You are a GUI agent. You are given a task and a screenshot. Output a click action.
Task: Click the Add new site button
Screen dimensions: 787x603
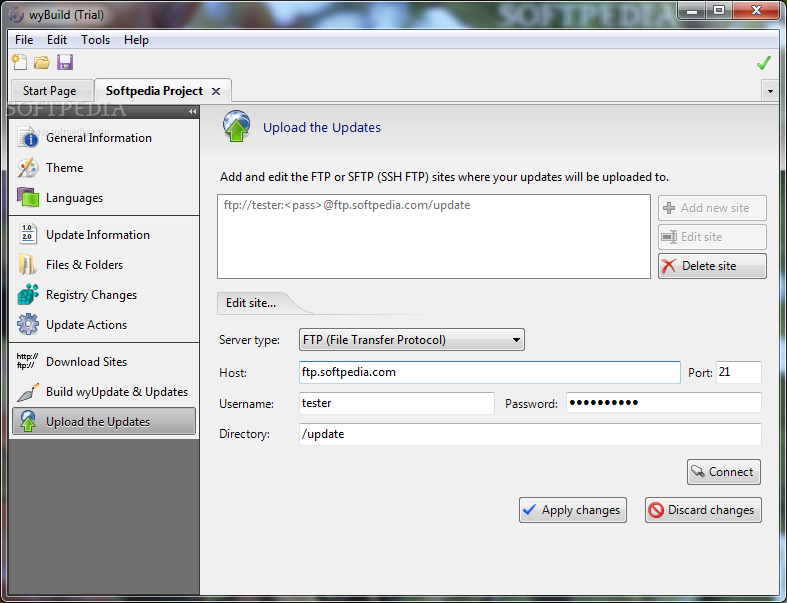712,208
